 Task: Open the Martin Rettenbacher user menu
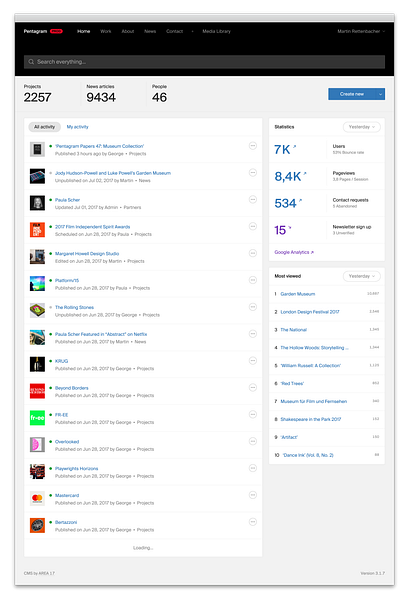click(x=361, y=31)
